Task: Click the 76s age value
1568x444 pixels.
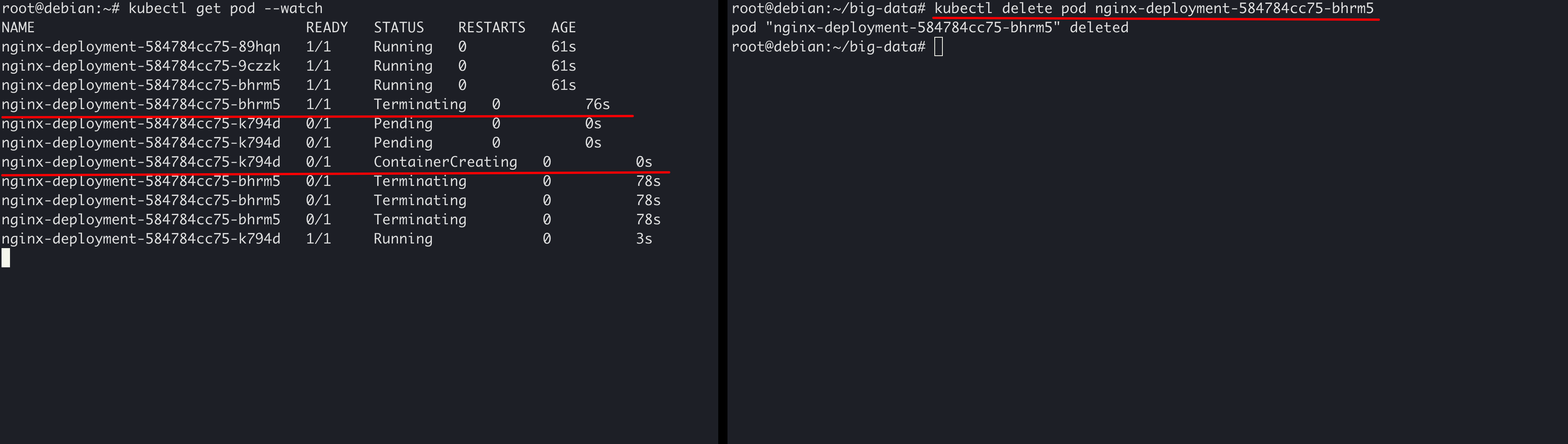Action: click(x=597, y=104)
